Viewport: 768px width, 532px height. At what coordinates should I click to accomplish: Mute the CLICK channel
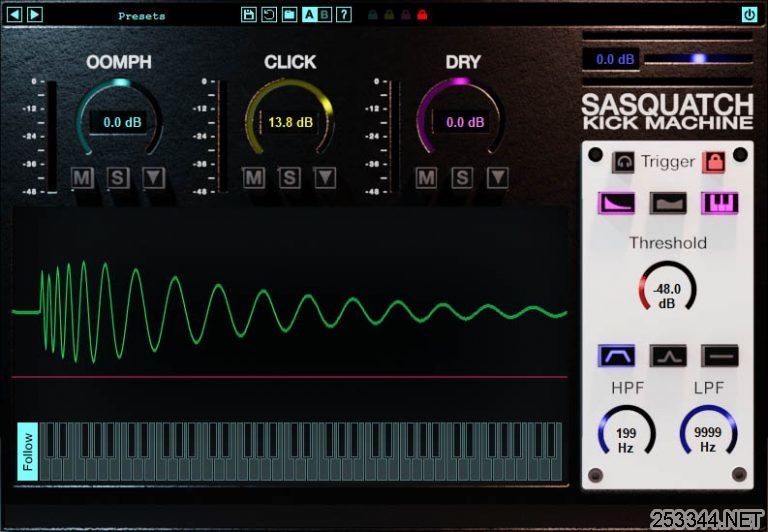click(x=254, y=178)
